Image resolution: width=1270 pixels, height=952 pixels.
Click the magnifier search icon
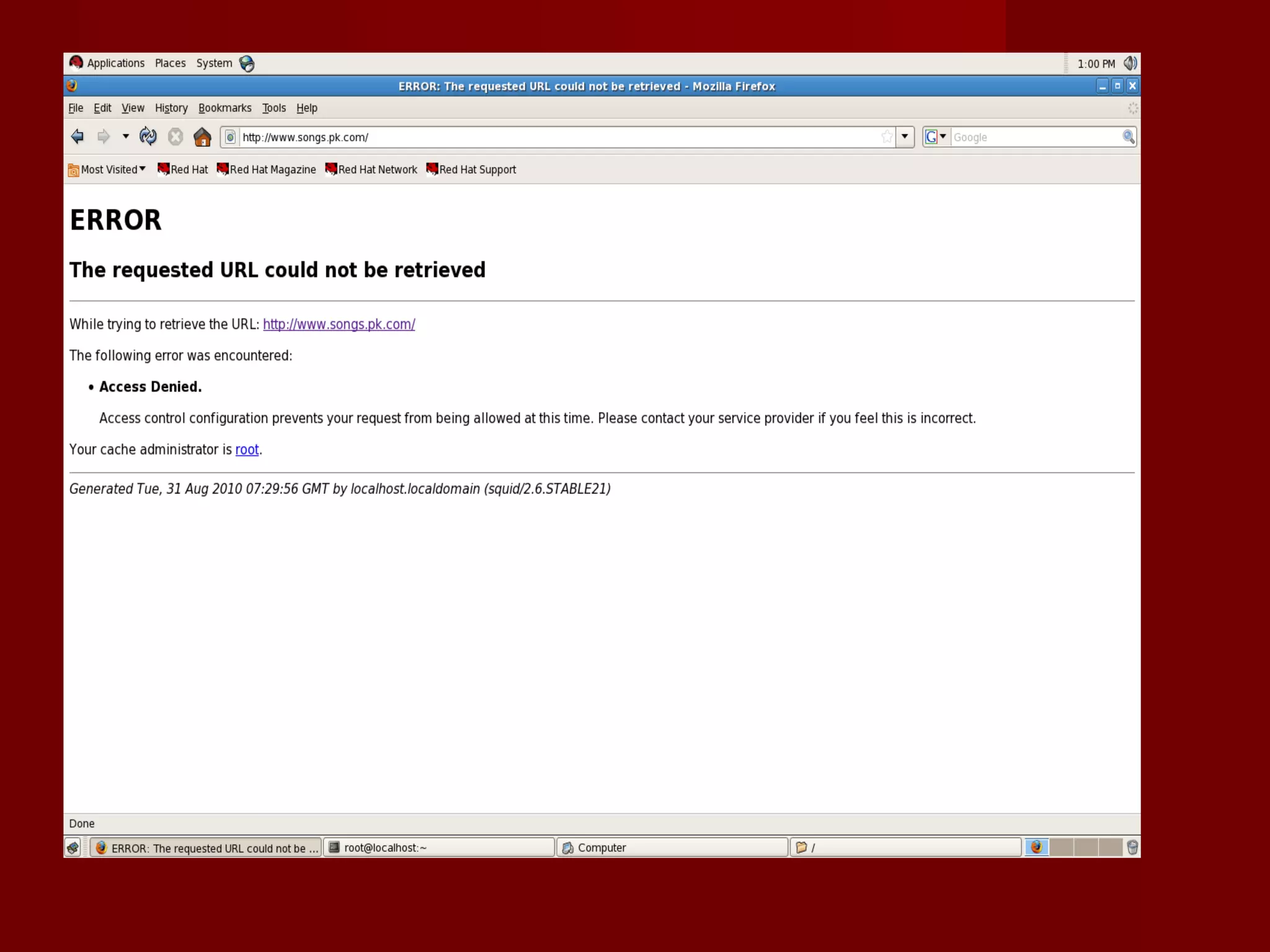pos(1128,137)
